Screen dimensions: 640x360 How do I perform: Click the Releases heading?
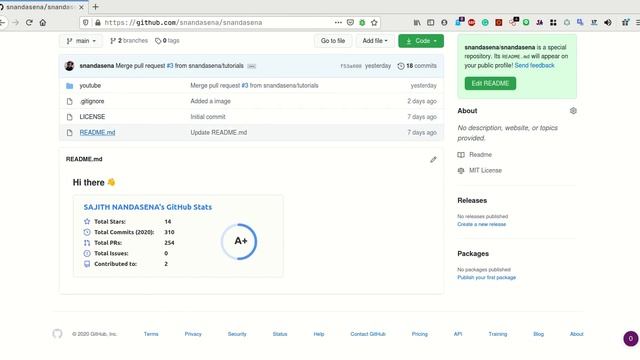coord(472,200)
